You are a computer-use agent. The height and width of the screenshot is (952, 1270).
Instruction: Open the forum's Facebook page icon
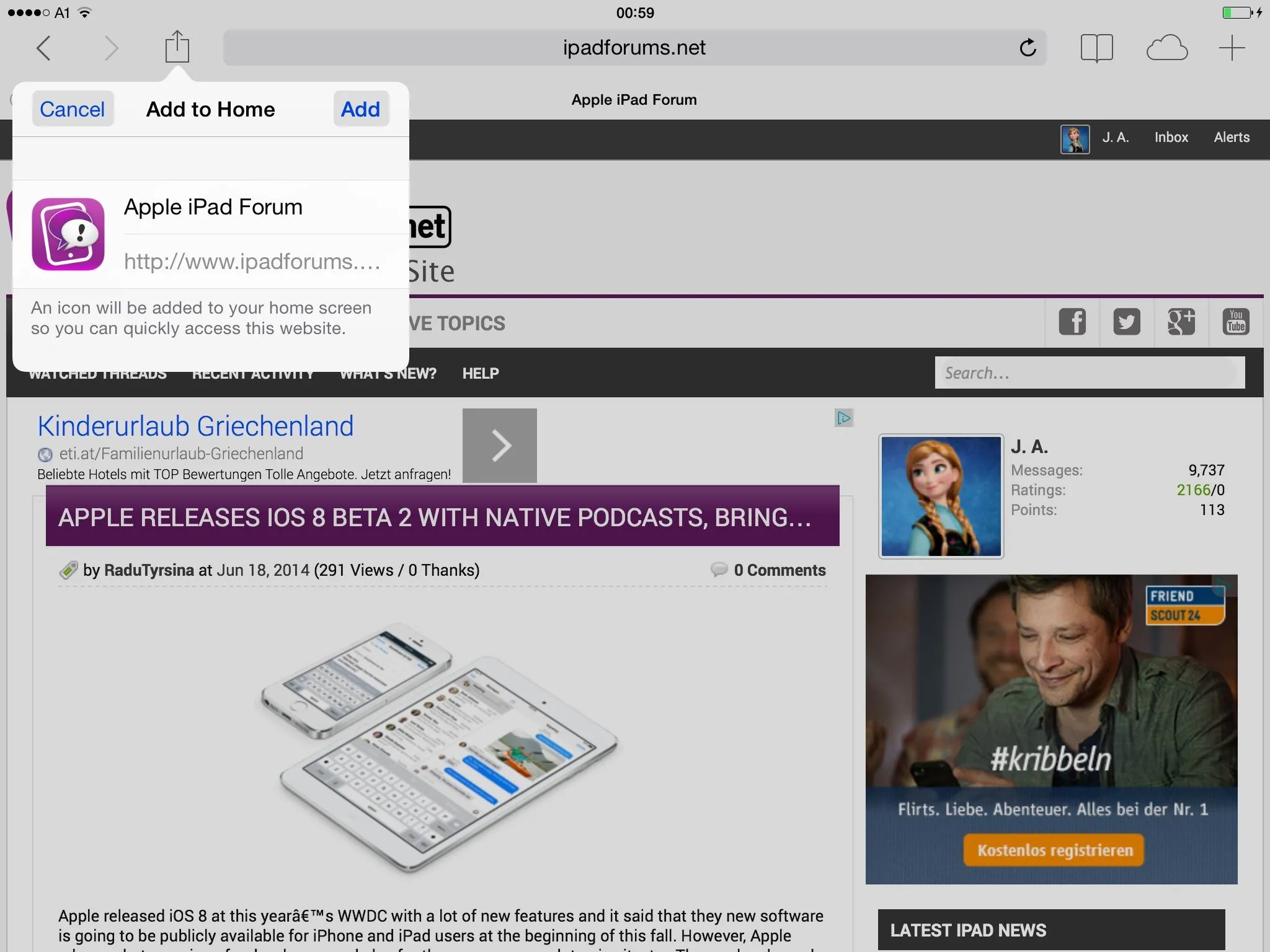1072,322
